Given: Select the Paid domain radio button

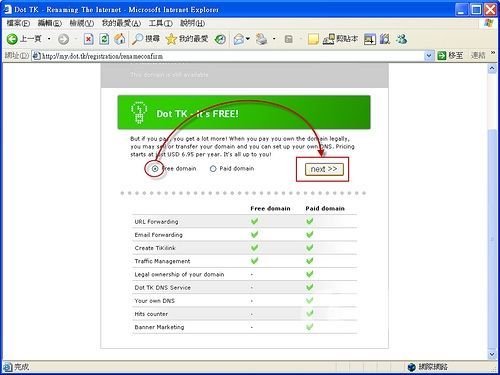Looking at the screenshot, I should tap(213, 169).
